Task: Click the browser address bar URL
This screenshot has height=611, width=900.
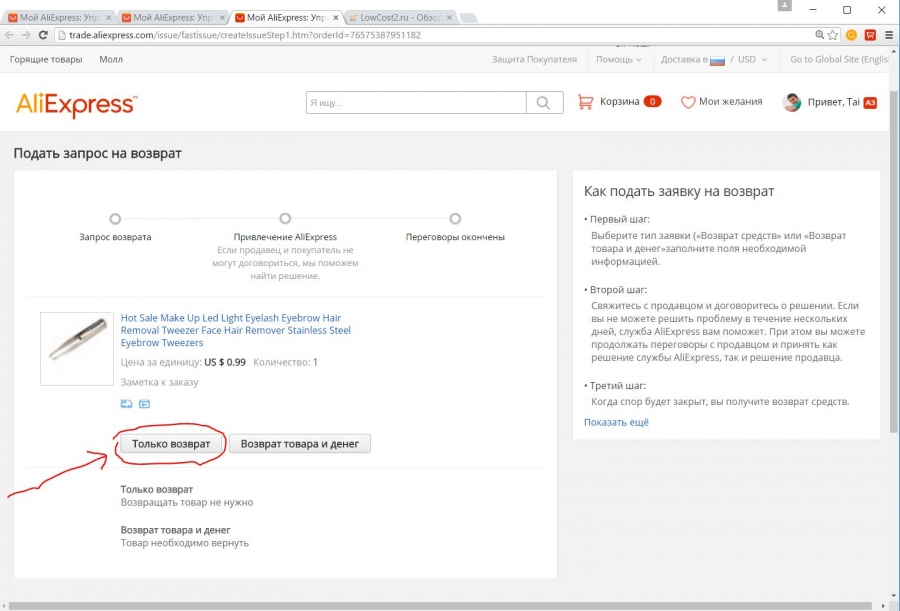Action: pyautogui.click(x=245, y=35)
